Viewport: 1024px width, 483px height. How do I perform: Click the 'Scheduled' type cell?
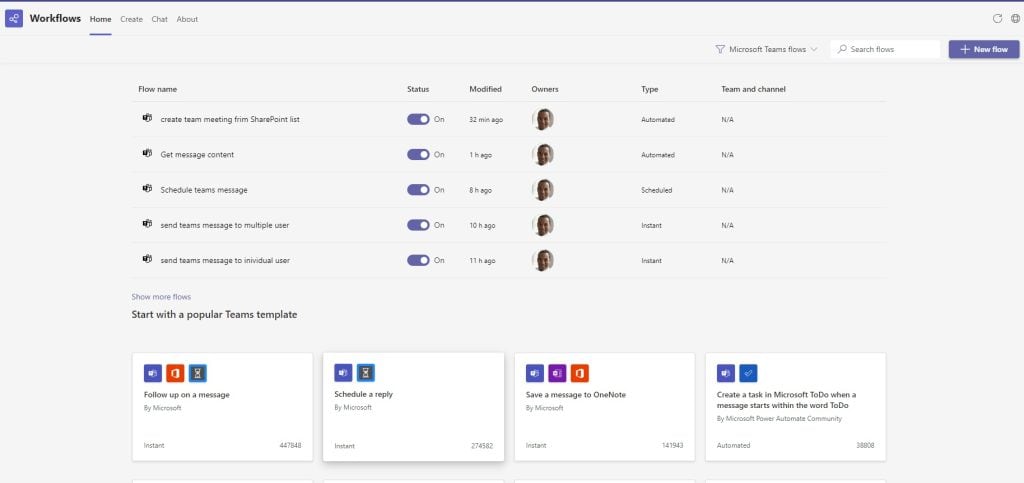(656, 191)
